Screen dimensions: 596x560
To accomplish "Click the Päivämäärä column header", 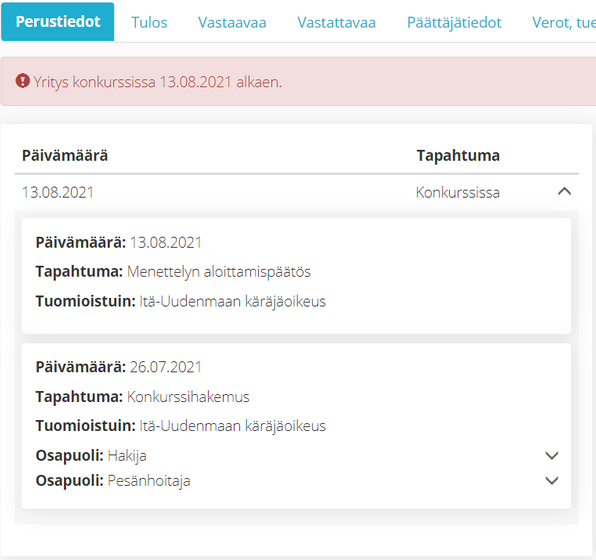I will click(x=65, y=155).
